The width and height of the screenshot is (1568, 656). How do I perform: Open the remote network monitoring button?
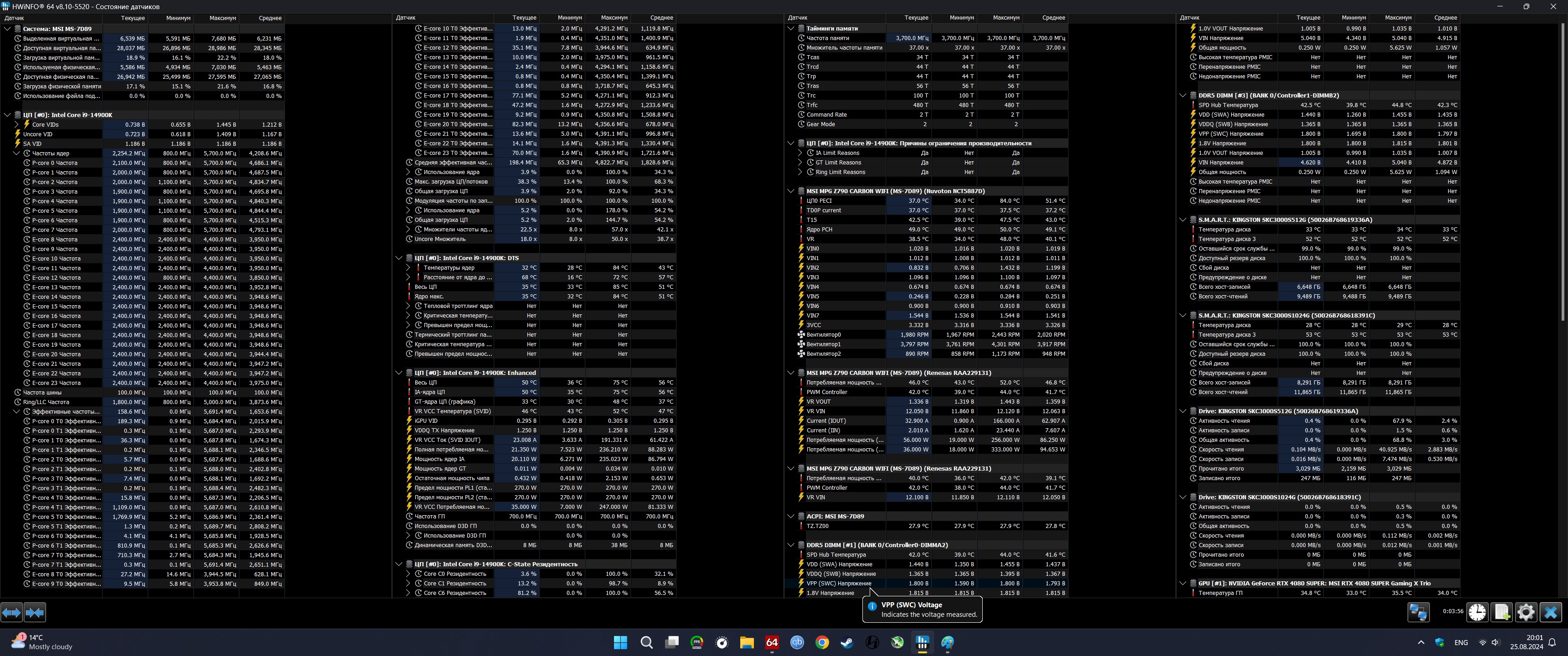[1418, 612]
